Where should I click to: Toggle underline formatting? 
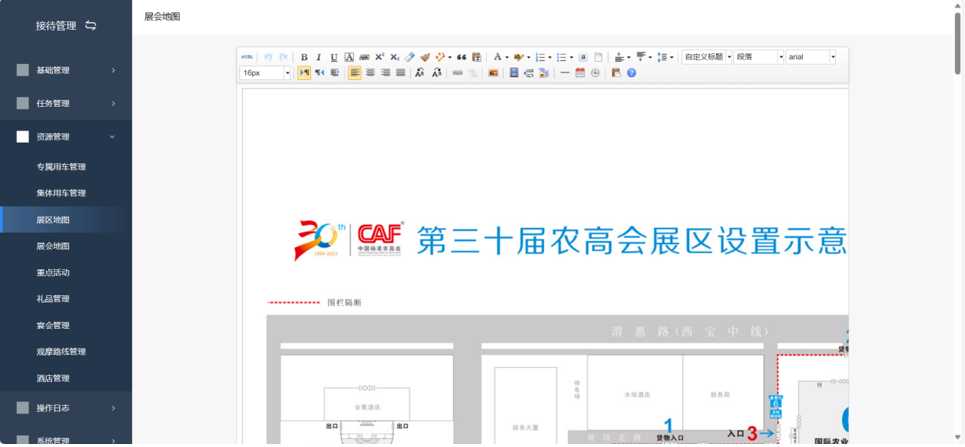(x=334, y=57)
